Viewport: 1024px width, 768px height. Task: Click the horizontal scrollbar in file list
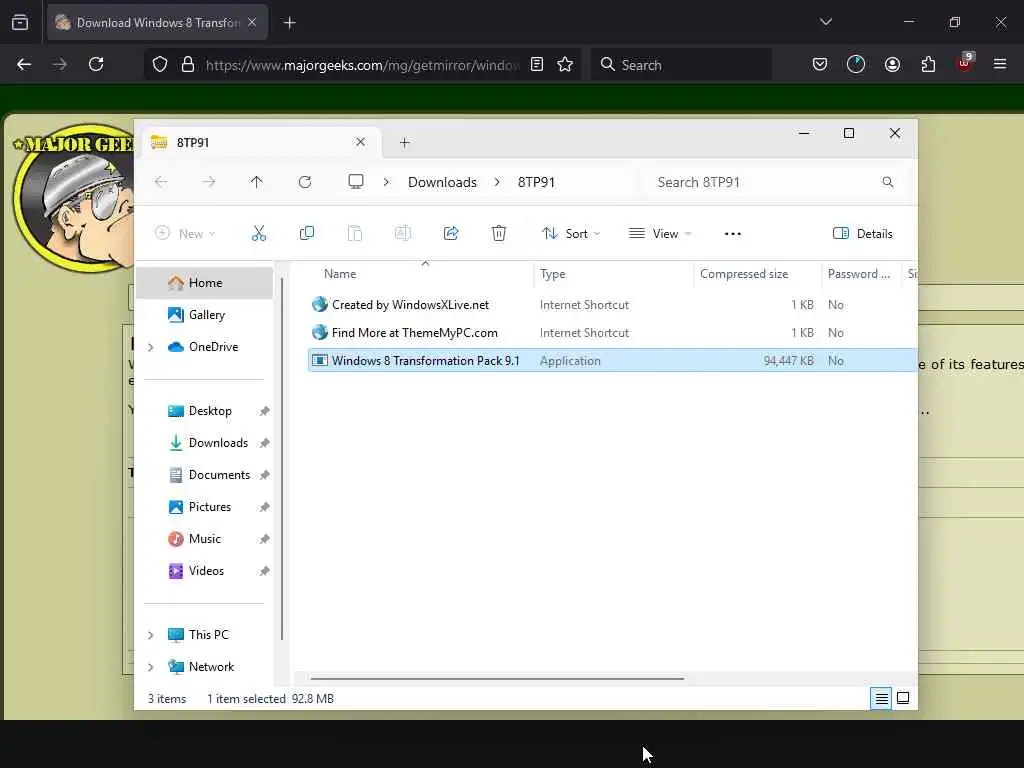tap(498, 679)
